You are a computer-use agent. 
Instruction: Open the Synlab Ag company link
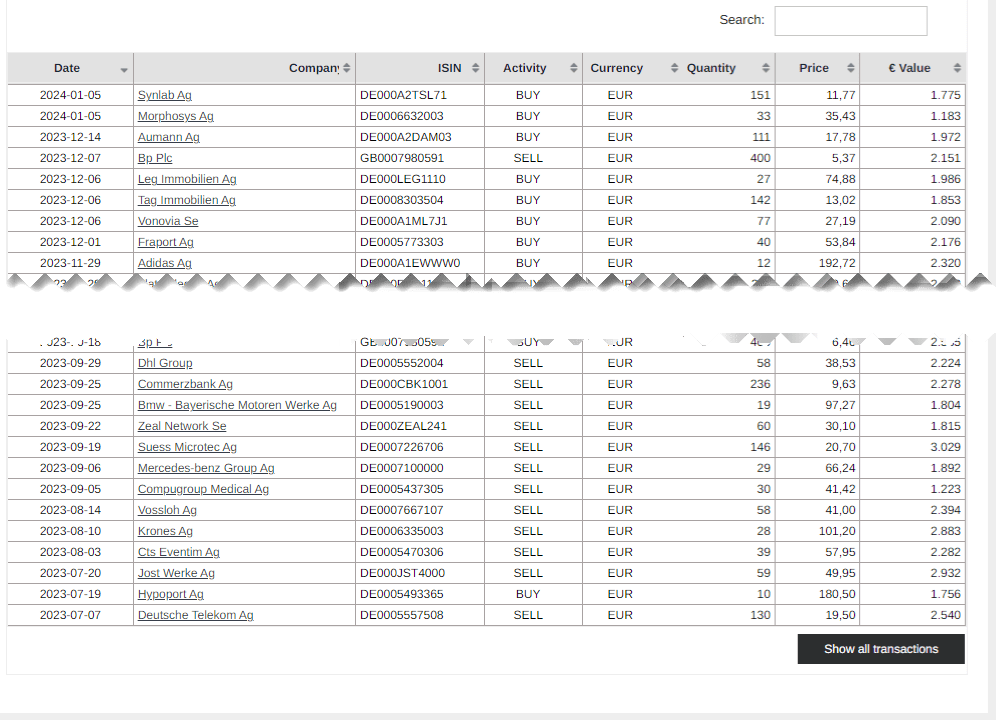(x=164, y=95)
